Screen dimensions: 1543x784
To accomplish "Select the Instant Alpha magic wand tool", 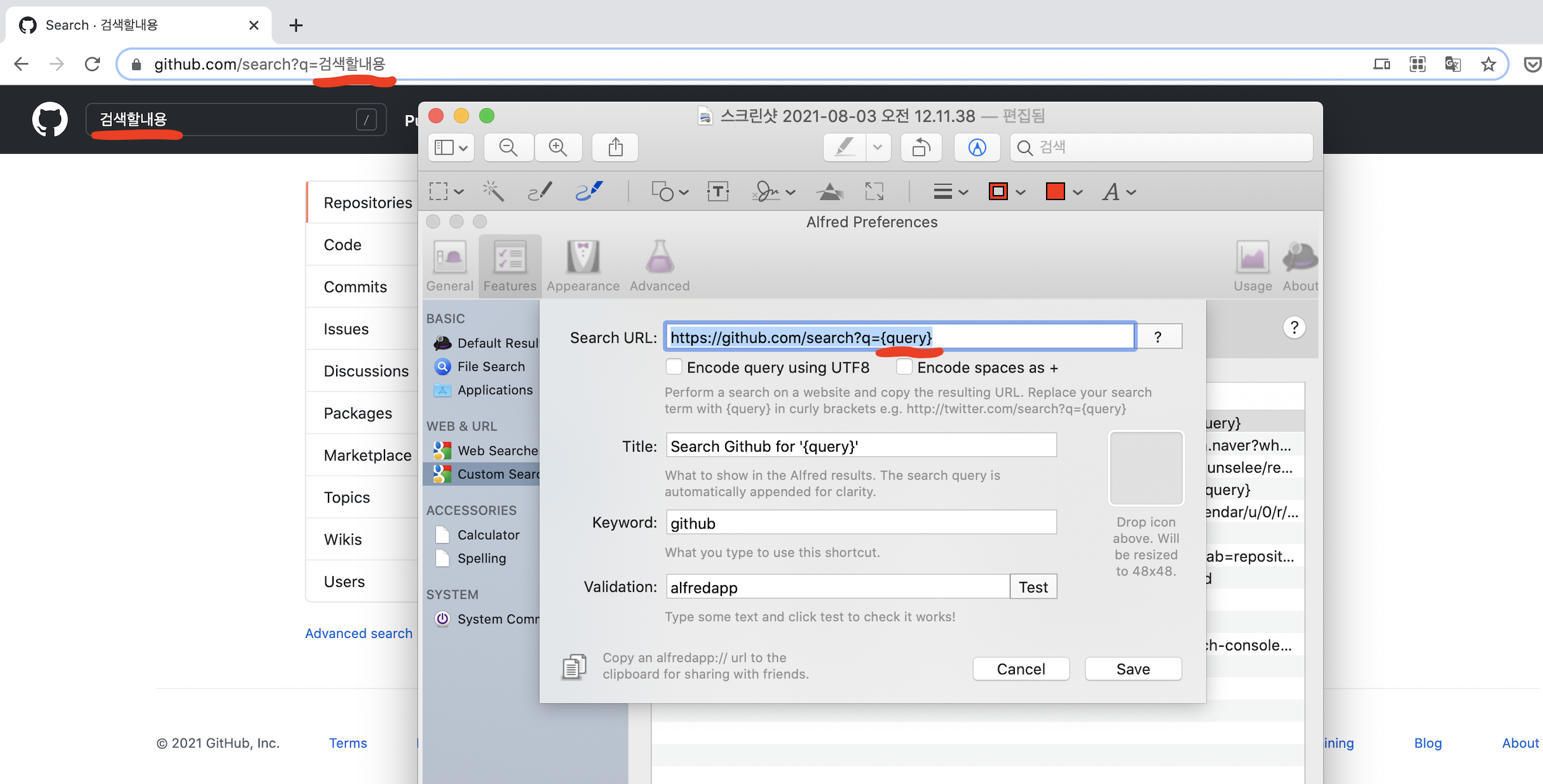I will (x=493, y=191).
